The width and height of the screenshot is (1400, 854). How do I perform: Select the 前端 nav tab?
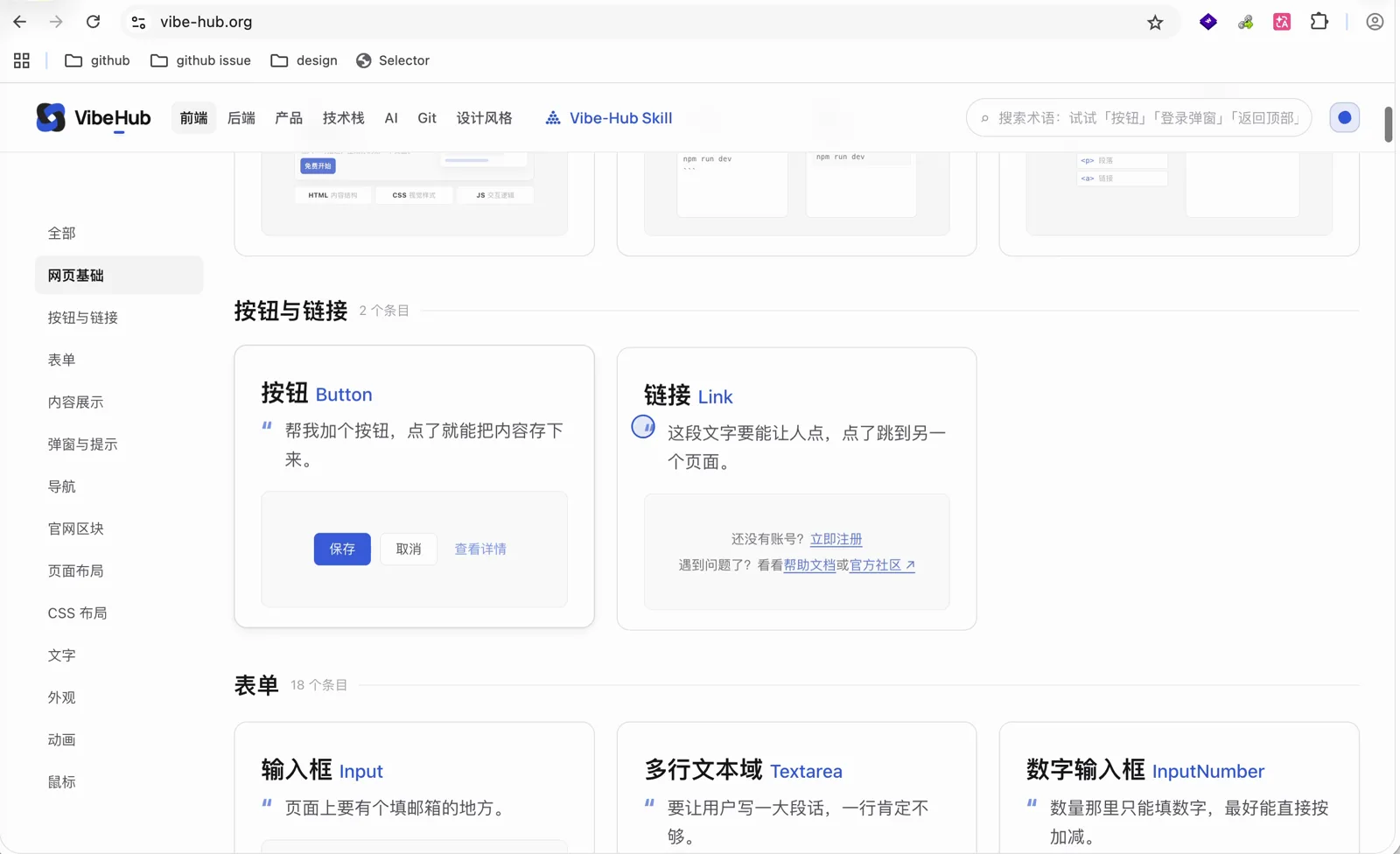pyautogui.click(x=193, y=117)
